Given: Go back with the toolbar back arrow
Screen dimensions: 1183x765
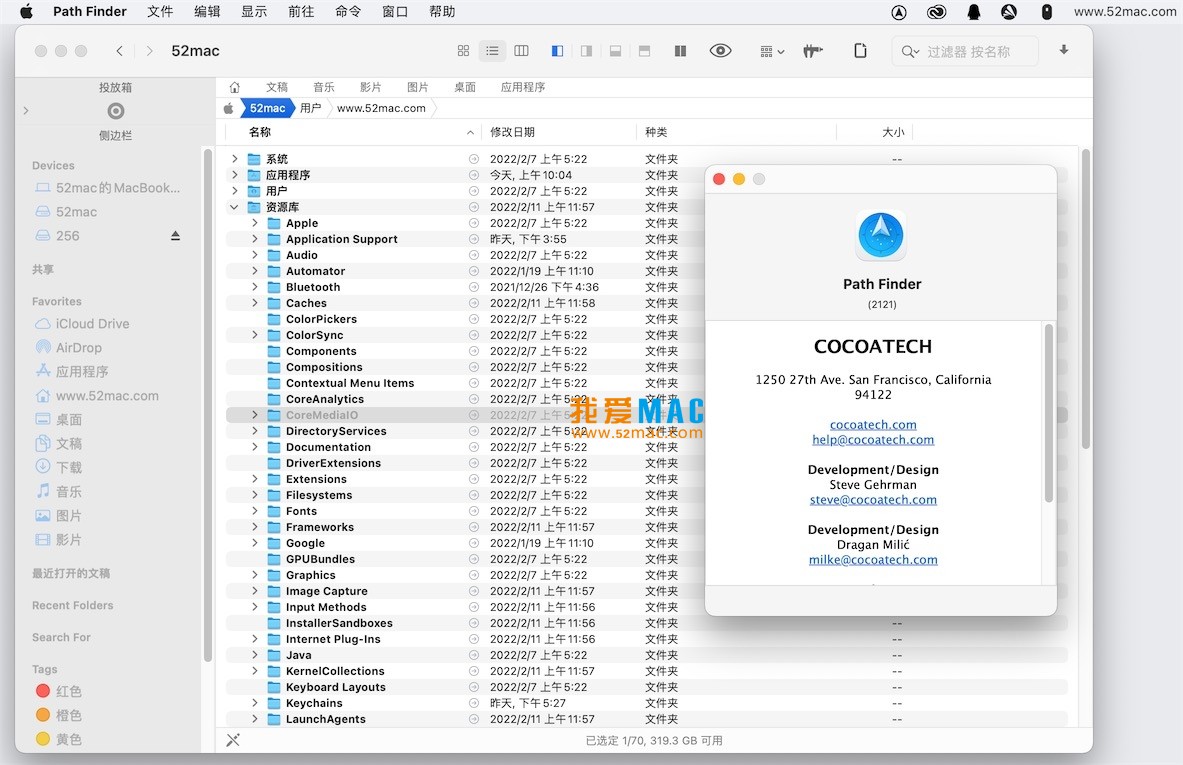Looking at the screenshot, I should (119, 51).
